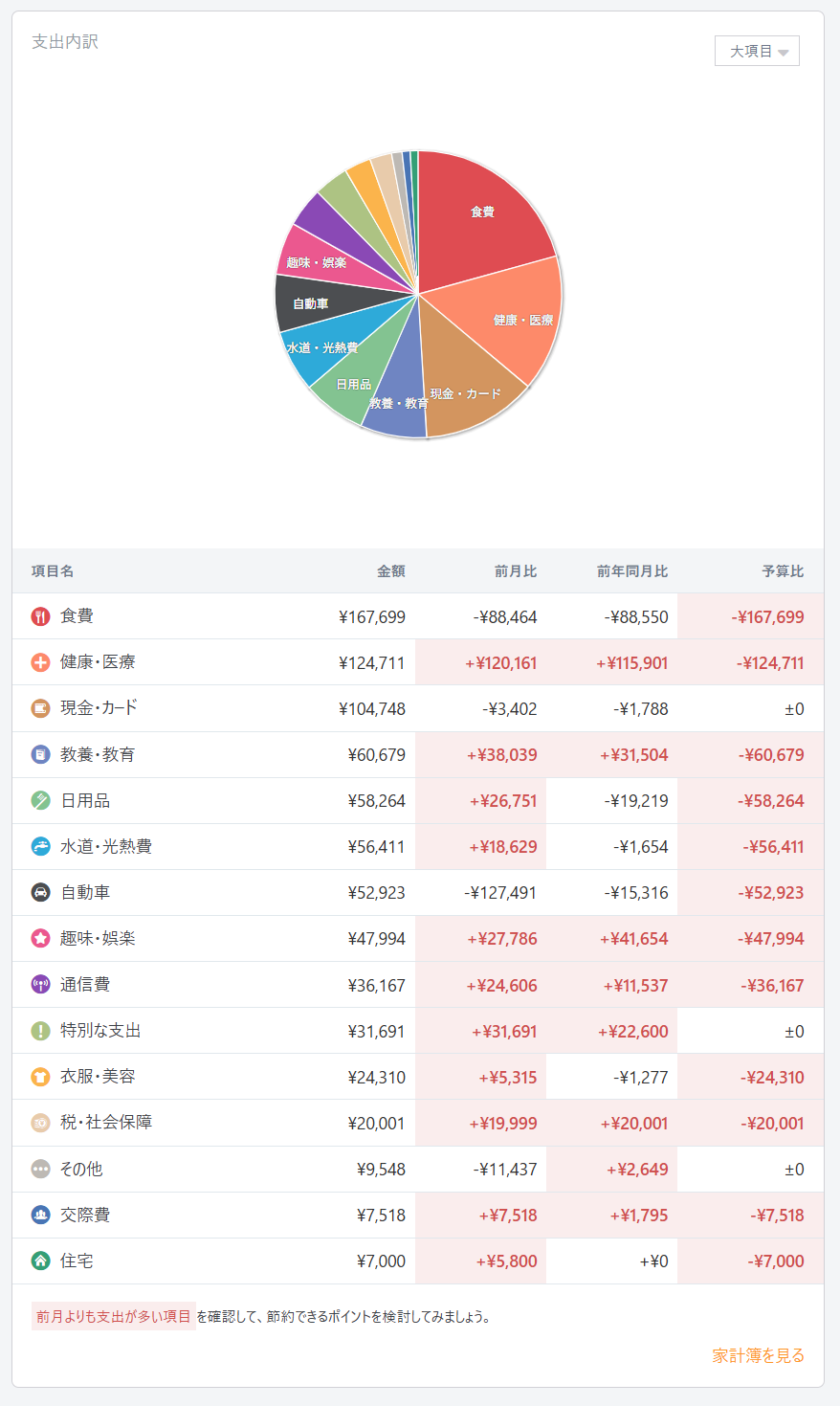Click the 食費 fork-and-knife category icon
Screen dimensions: 840x1406
tap(40, 616)
